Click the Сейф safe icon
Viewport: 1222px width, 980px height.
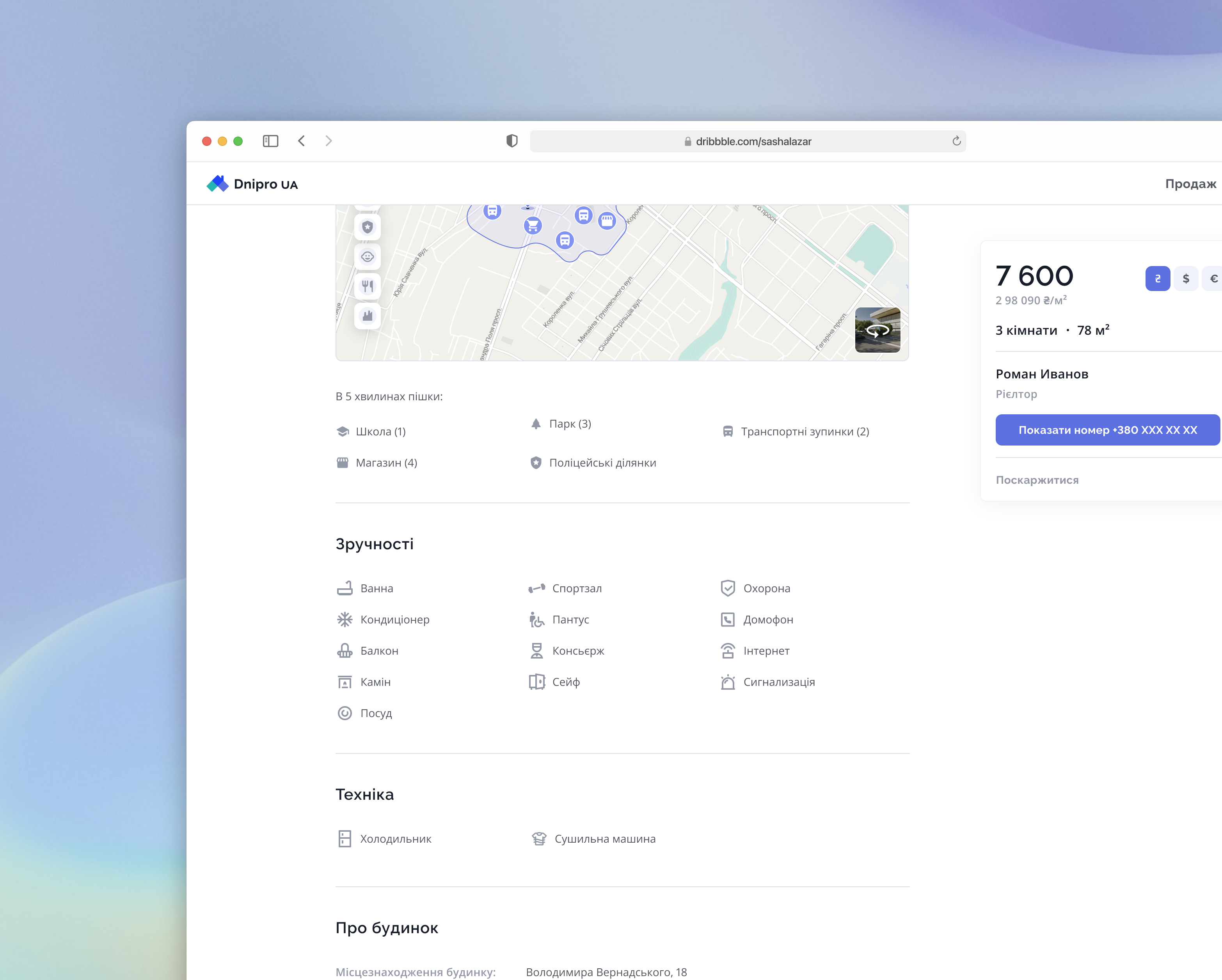coord(537,682)
